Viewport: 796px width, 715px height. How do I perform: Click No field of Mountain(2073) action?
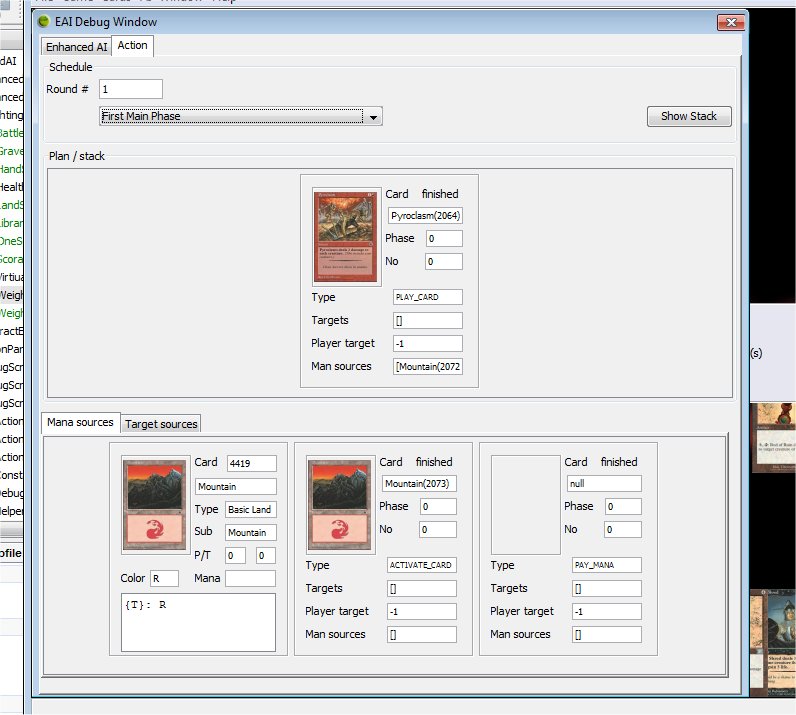click(438, 530)
